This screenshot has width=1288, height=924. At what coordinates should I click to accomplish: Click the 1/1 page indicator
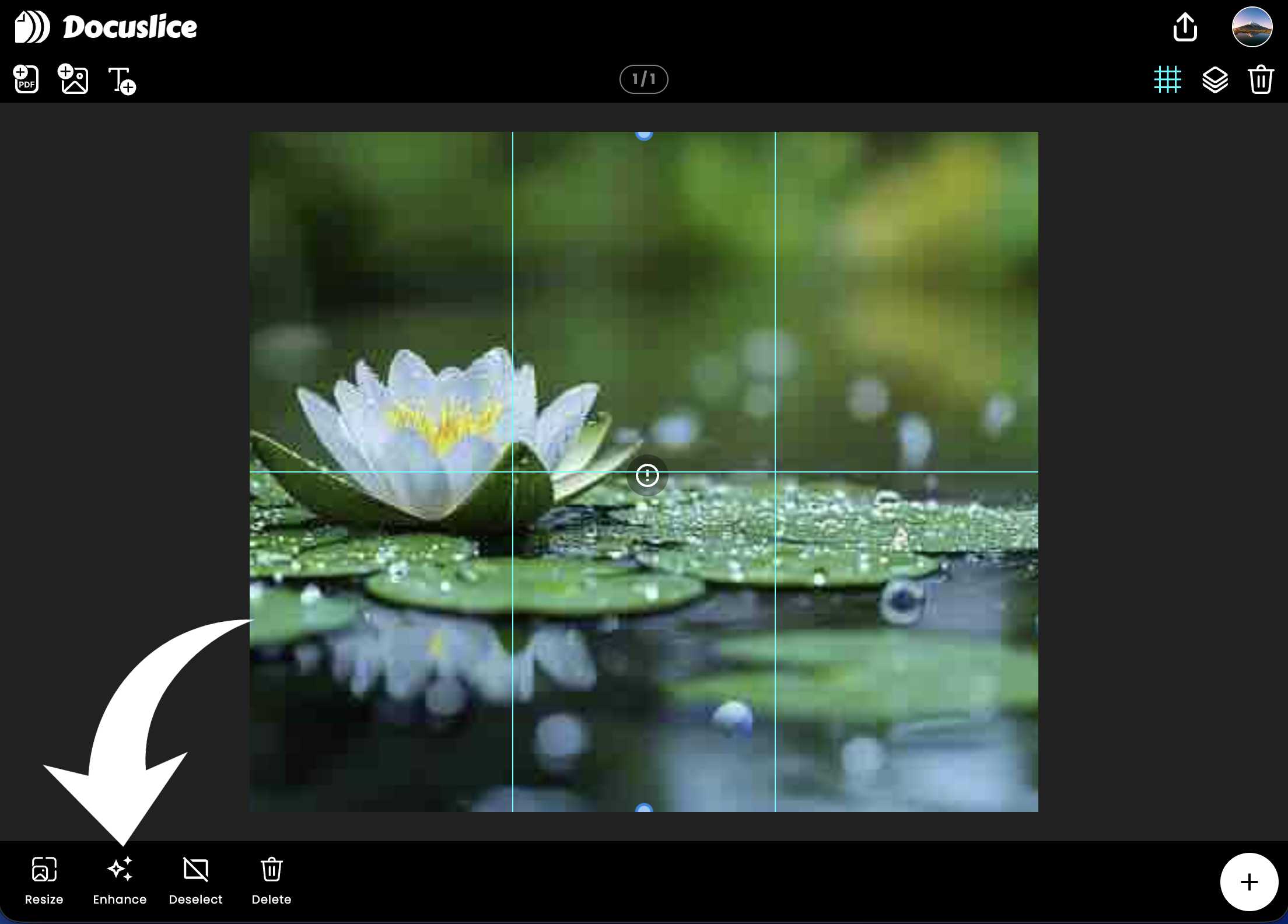643,79
